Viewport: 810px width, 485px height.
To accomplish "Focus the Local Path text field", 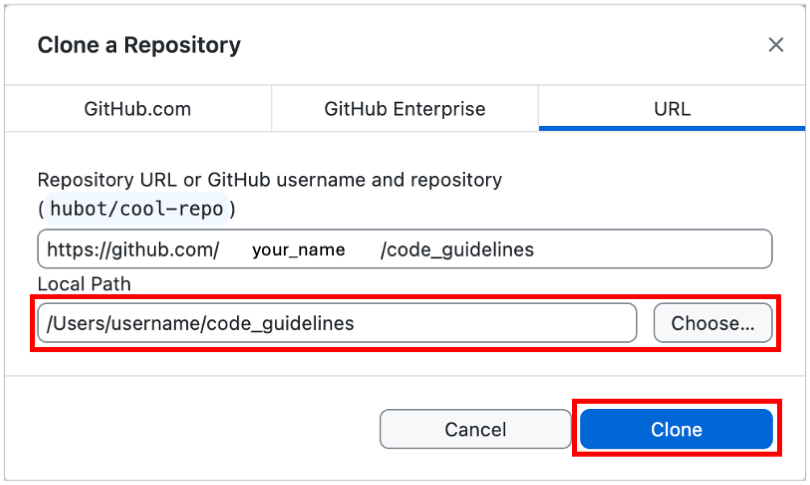I will [337, 323].
